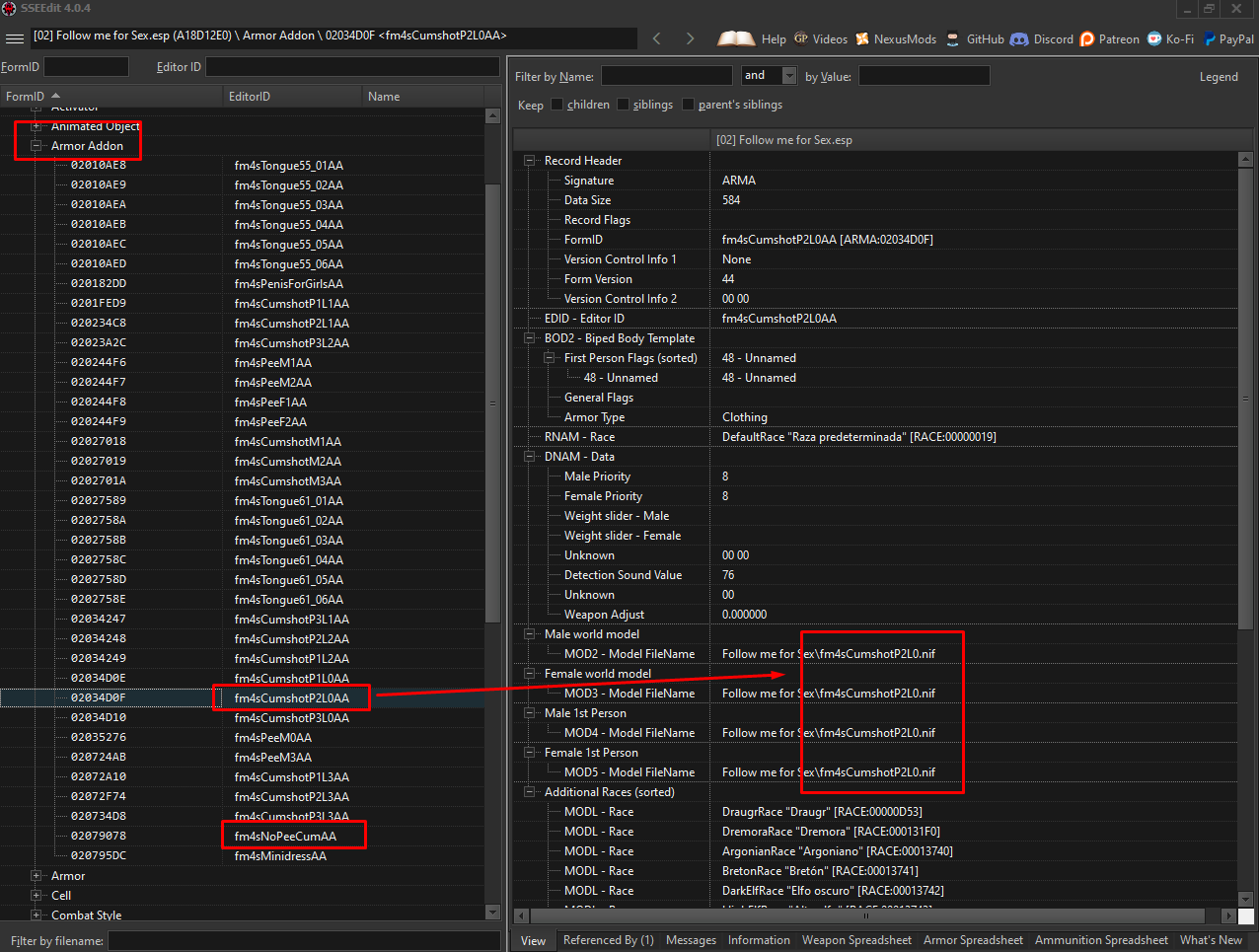The image size is (1259, 952).
Task: Expand the Animated Object tree node
Action: click(x=37, y=126)
